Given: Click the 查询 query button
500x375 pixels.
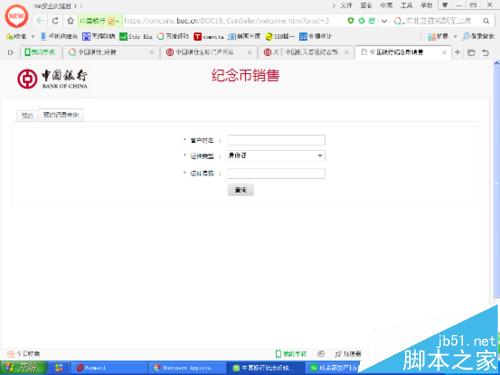Looking at the screenshot, I should [x=241, y=190].
